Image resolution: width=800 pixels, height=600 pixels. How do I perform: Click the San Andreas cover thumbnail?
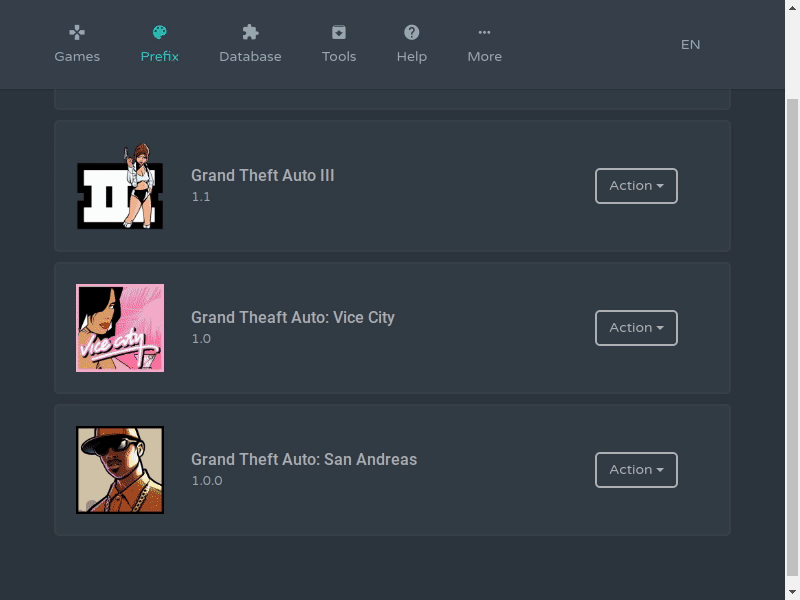pos(120,469)
